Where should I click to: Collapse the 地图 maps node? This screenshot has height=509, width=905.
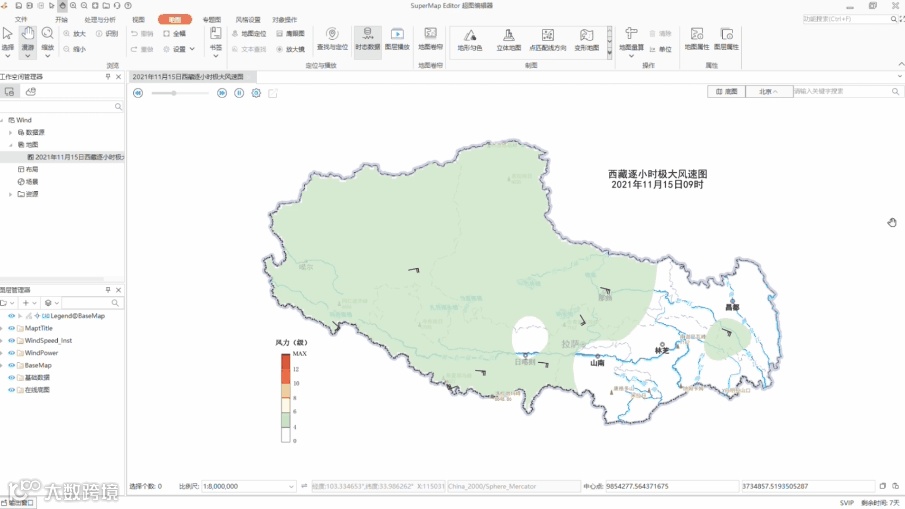coord(10,145)
